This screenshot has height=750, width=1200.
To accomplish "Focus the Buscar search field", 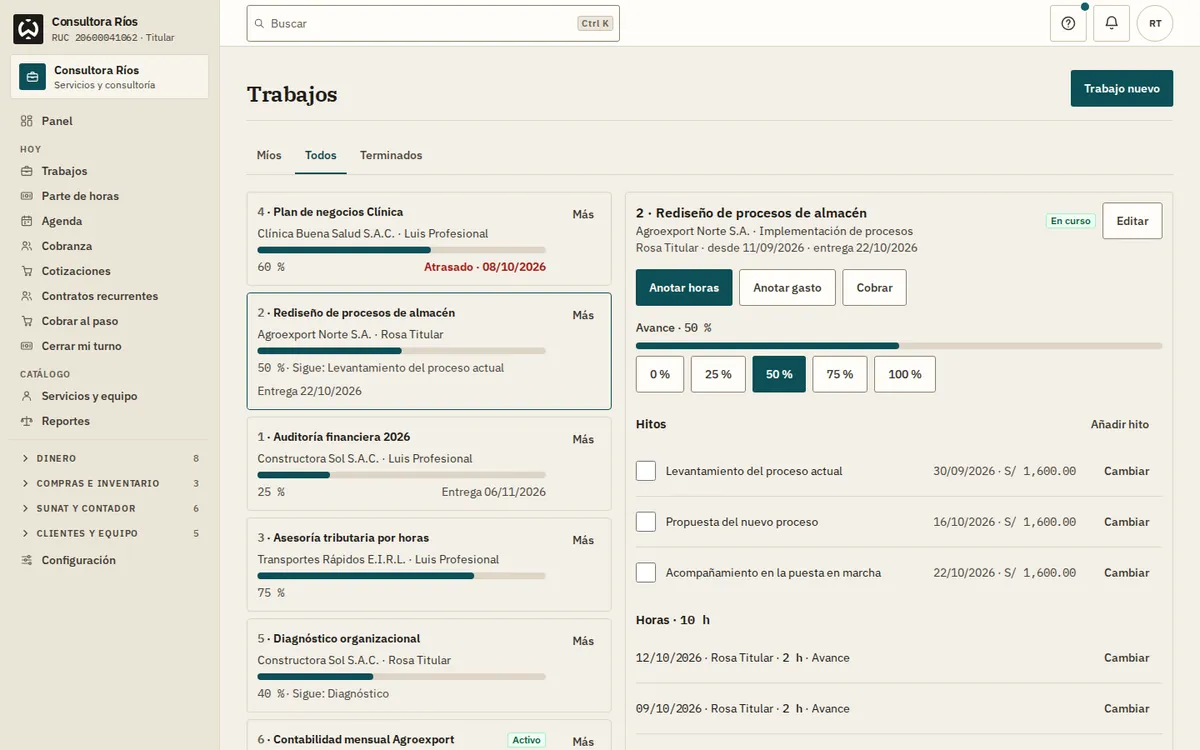I will point(433,23).
